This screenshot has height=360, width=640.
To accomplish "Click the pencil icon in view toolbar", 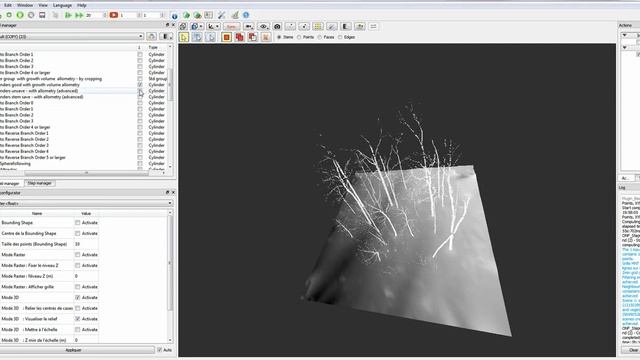I will [332, 27].
